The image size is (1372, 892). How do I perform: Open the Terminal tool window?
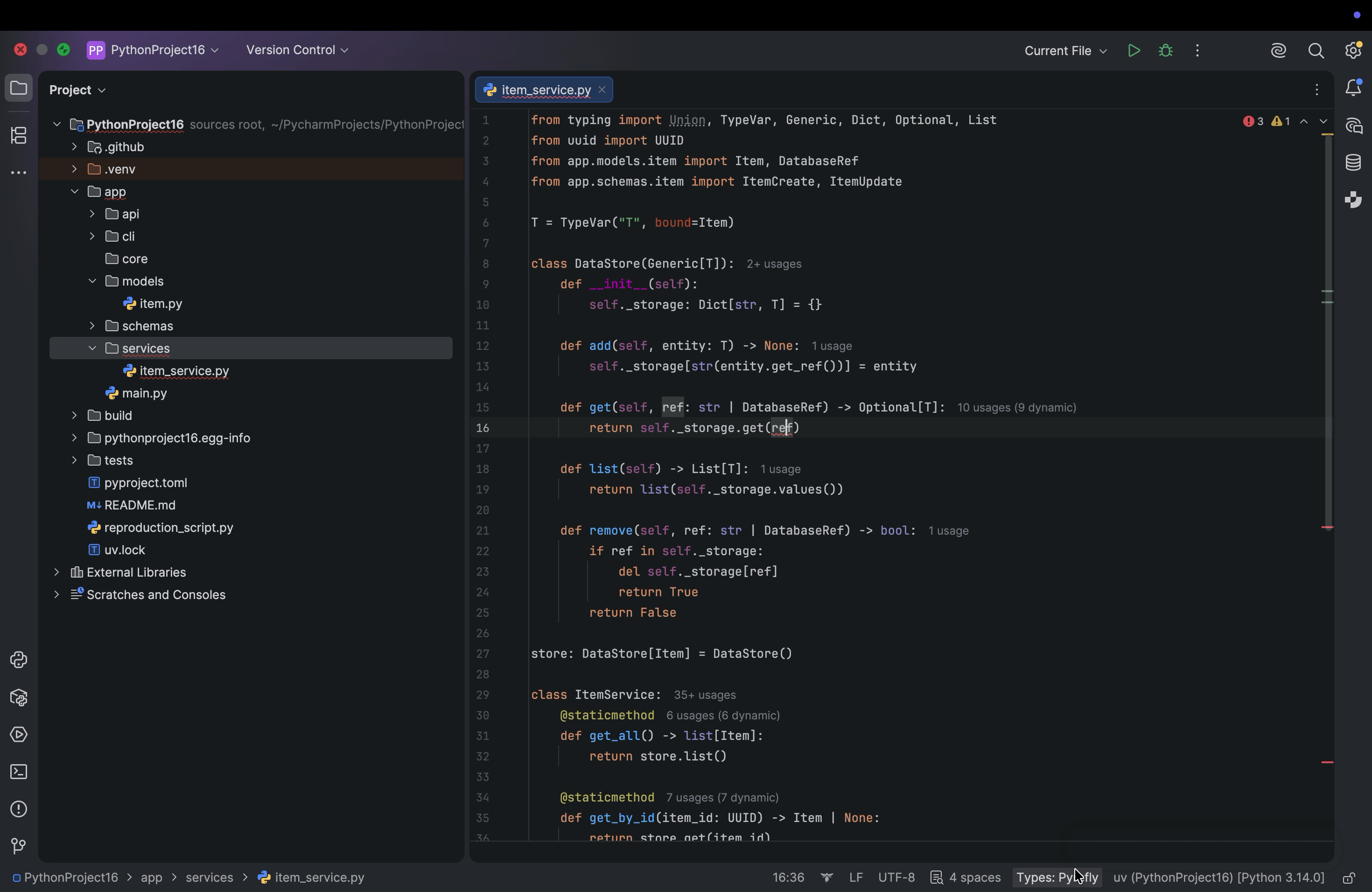19,772
